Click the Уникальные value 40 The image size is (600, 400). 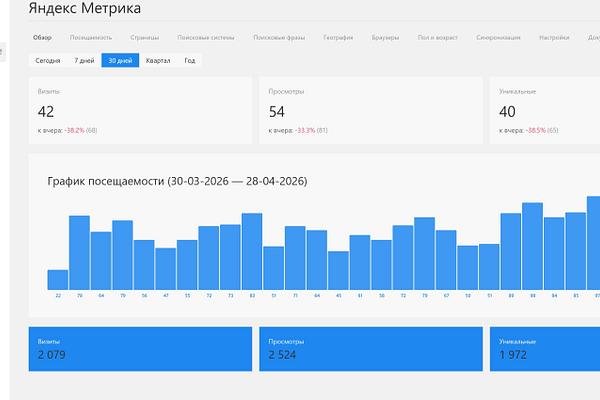[507, 112]
